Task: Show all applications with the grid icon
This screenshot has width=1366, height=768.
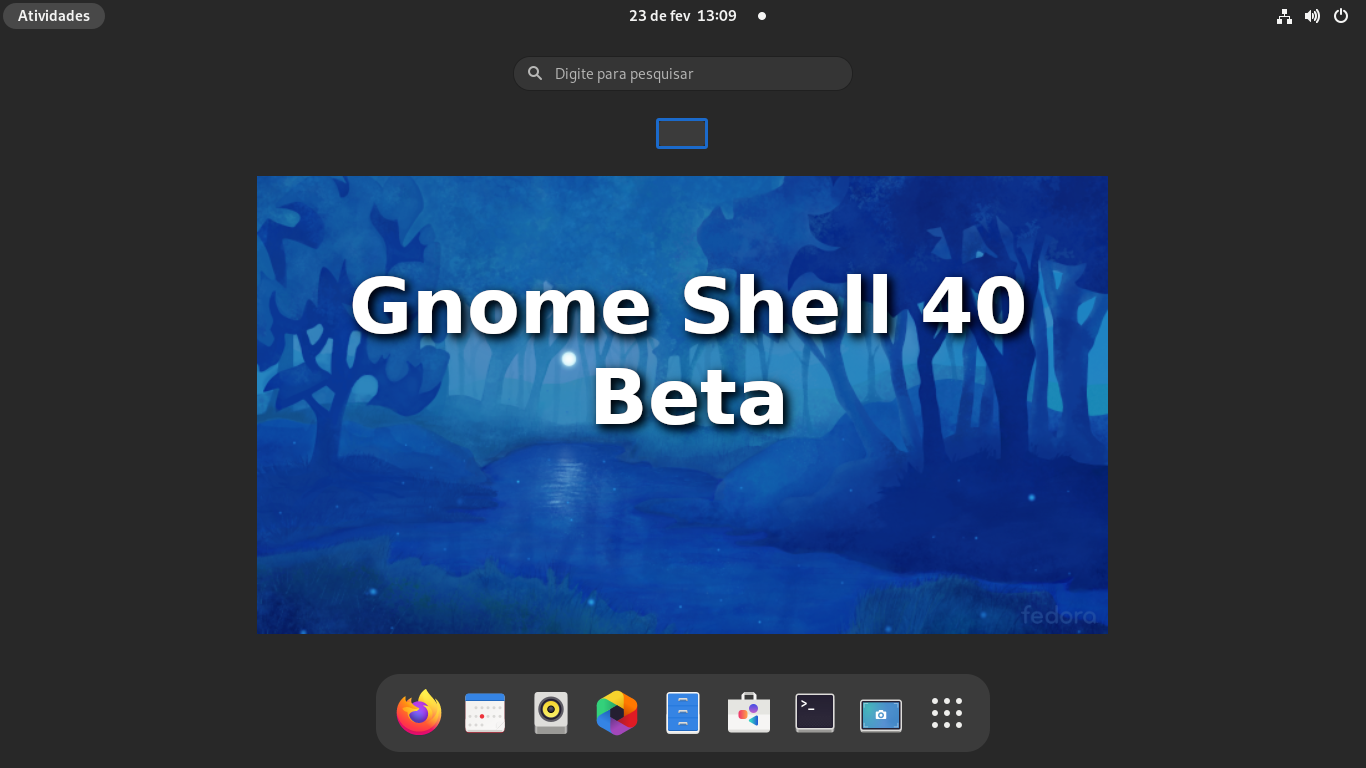Action: point(946,713)
